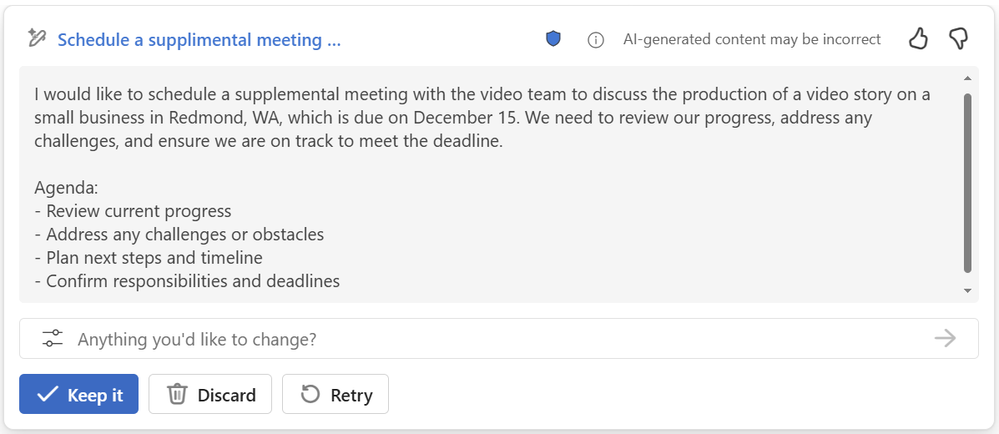
Task: Open the adjust options sliders icon
Action: coord(52,339)
